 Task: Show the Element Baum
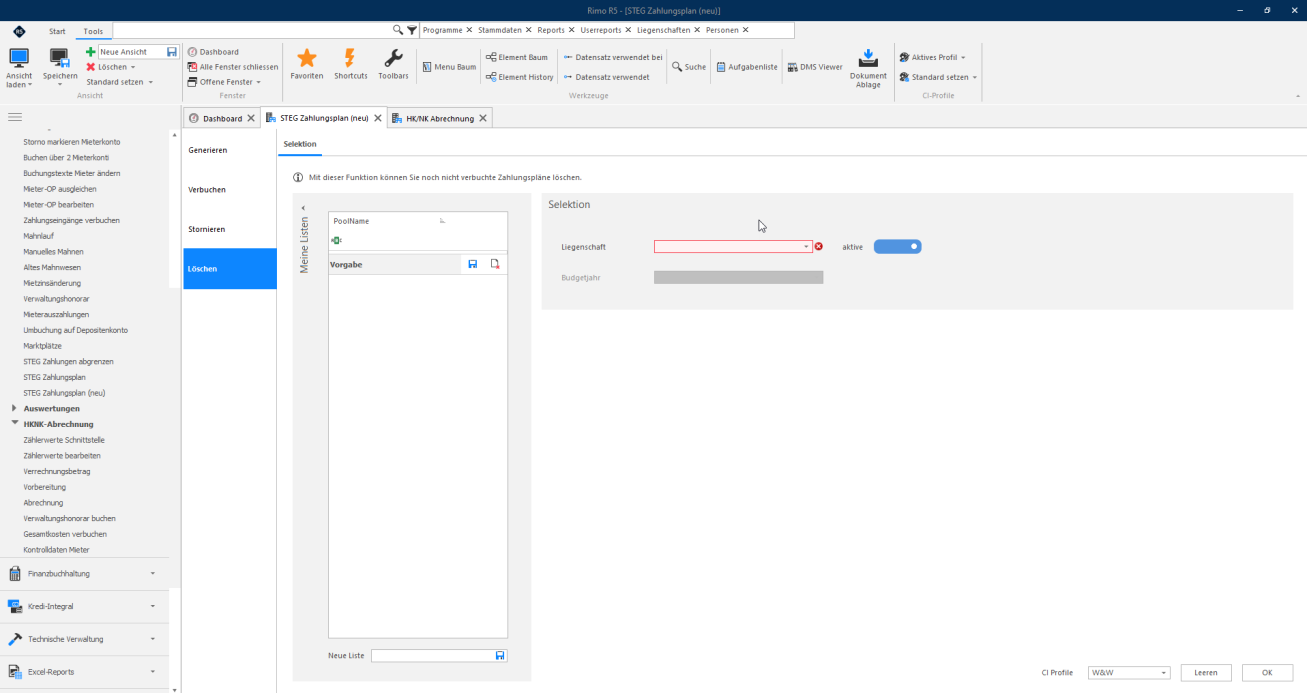tap(517, 58)
